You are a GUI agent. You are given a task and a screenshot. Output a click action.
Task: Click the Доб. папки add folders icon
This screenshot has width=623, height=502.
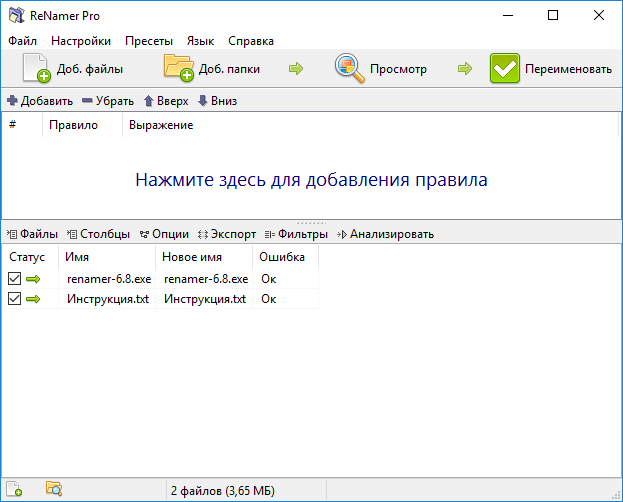178,69
